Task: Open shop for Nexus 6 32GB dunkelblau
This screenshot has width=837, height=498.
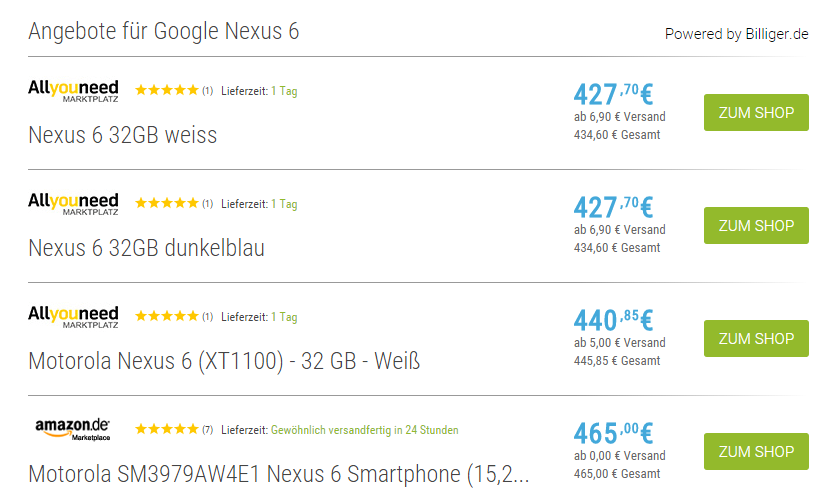Action: point(756,226)
